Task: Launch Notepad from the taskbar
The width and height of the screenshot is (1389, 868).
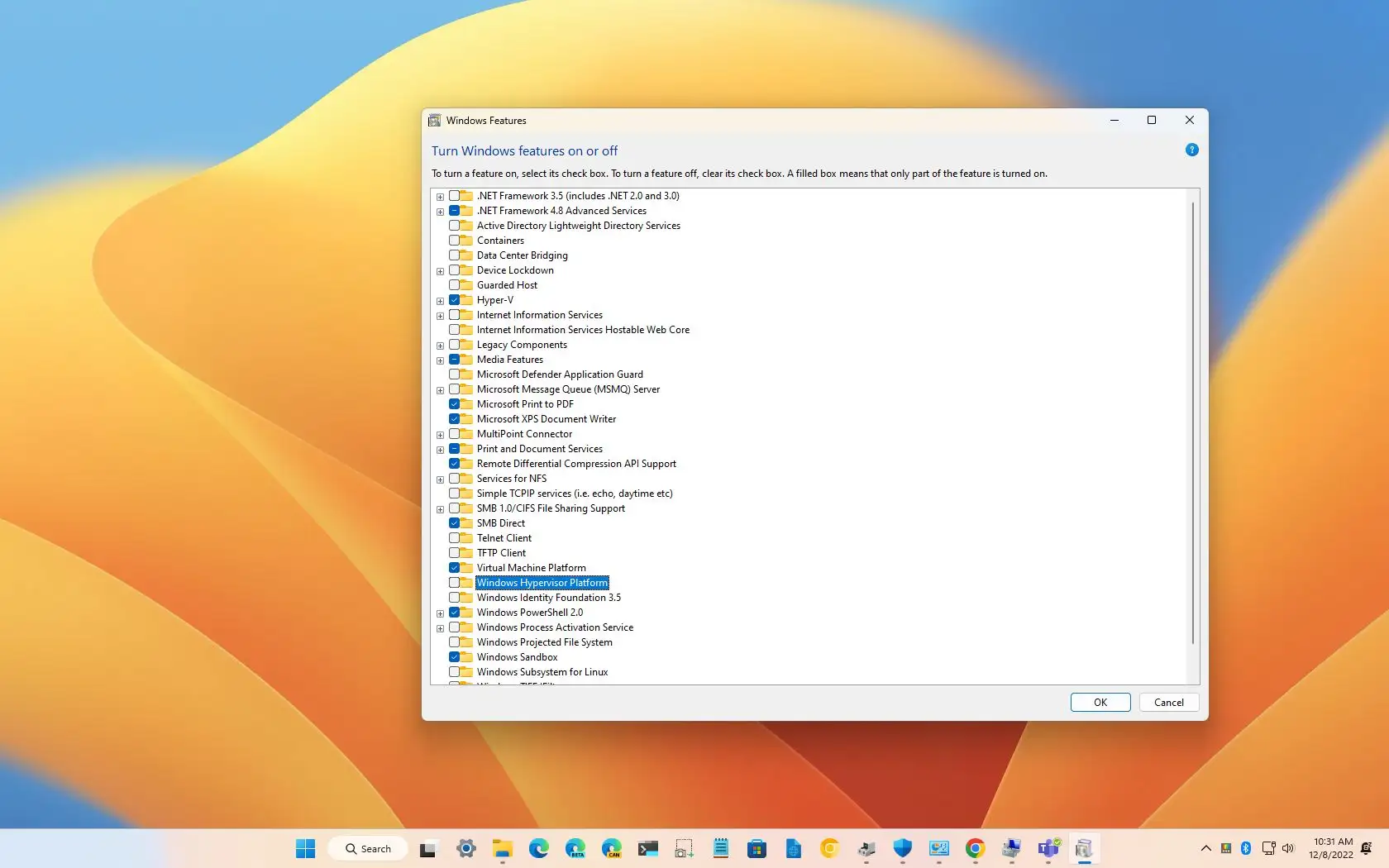Action: (x=719, y=848)
